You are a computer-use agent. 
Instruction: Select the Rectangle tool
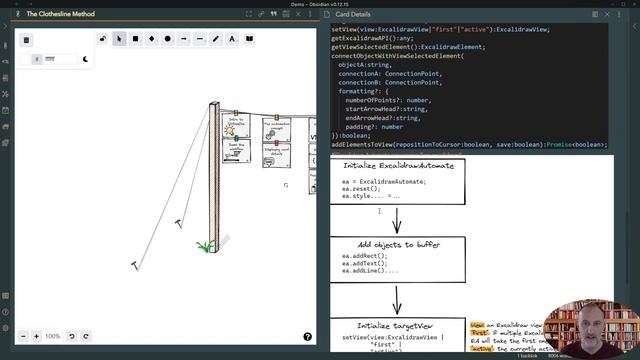[136, 39]
